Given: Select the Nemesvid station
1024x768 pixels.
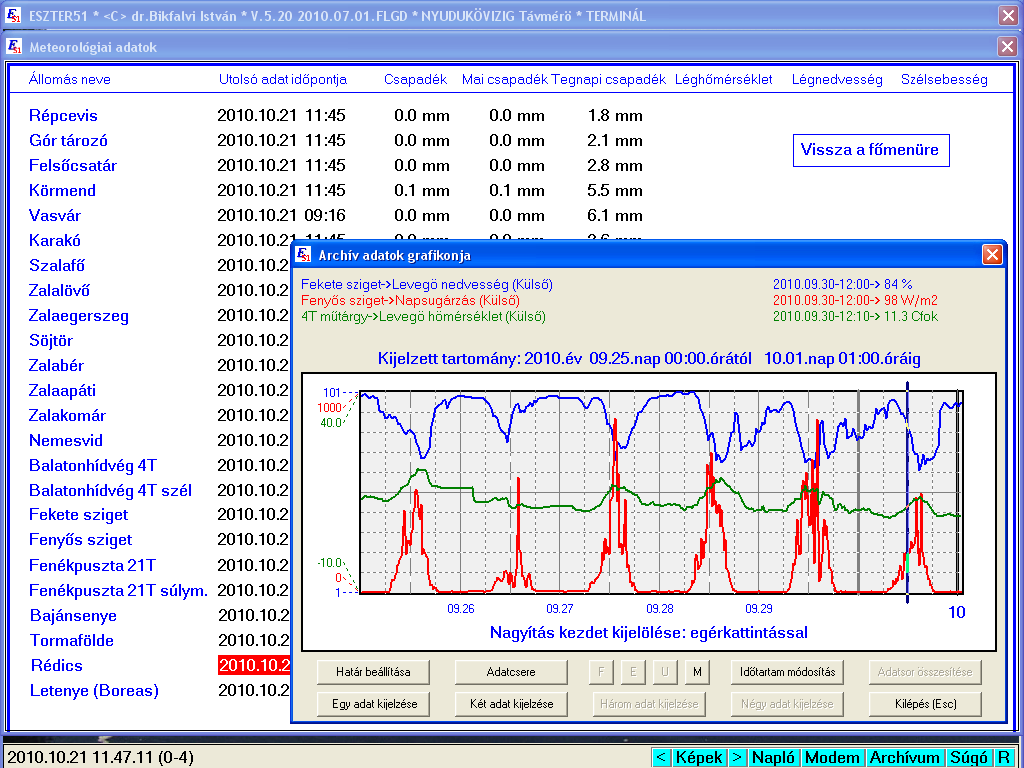Looking at the screenshot, I should point(65,440).
